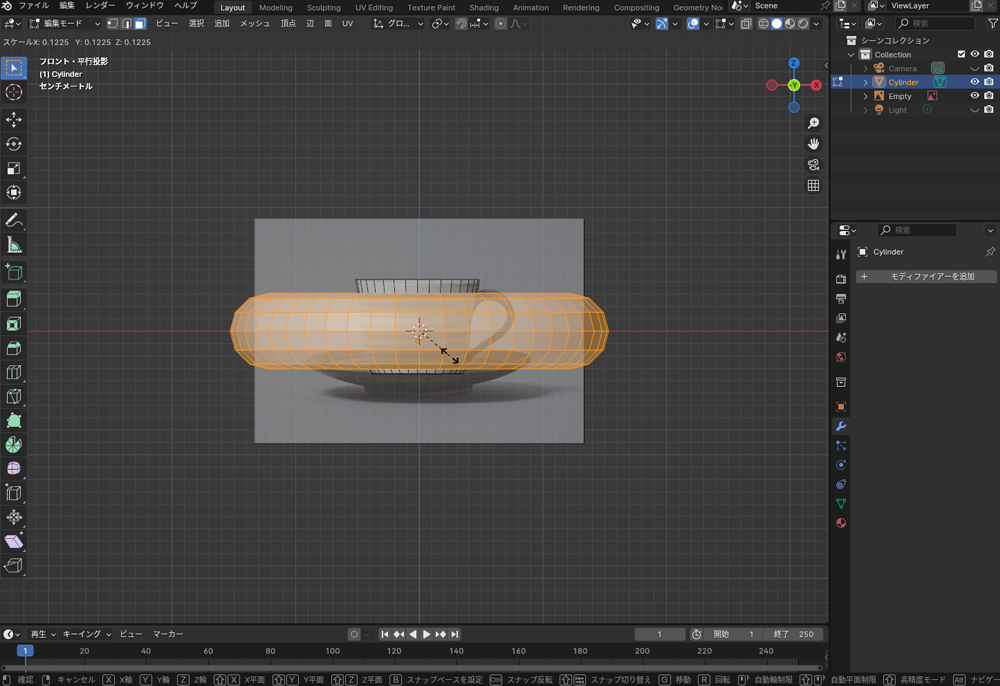Pick the pan hand navigation icon
This screenshot has width=1000, height=686.
813,144
